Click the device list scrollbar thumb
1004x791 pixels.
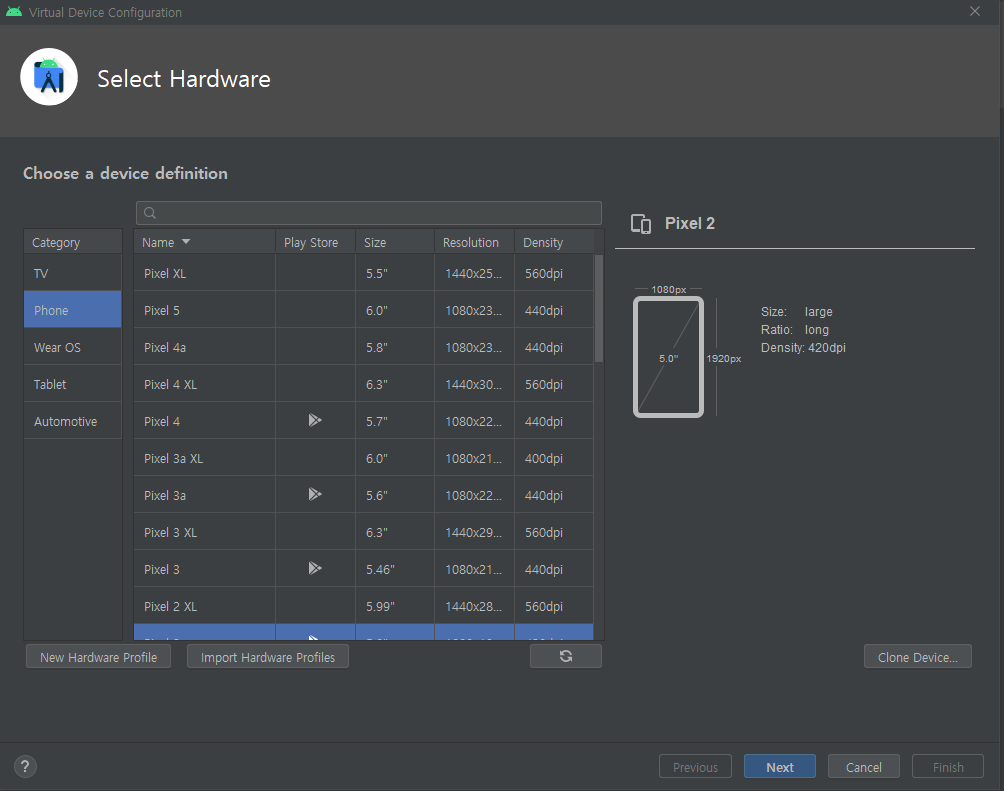click(x=599, y=308)
